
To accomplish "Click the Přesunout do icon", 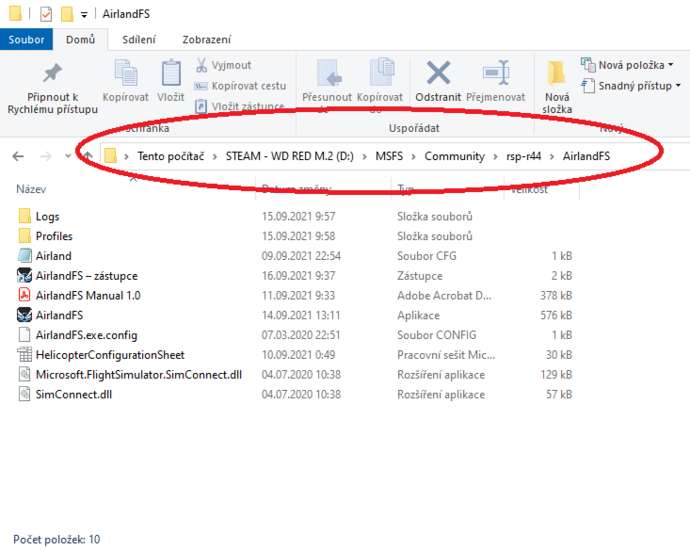I will tap(329, 73).
